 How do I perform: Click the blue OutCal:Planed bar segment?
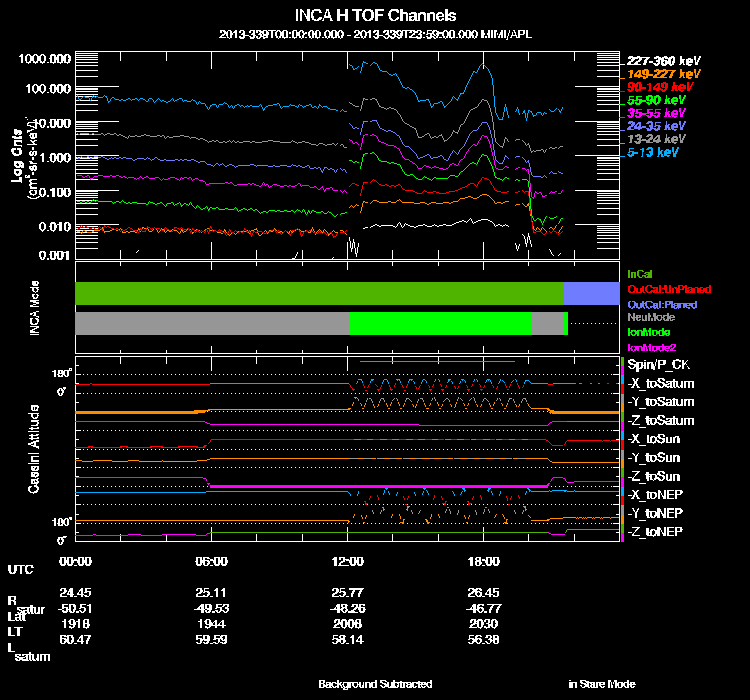pos(590,293)
